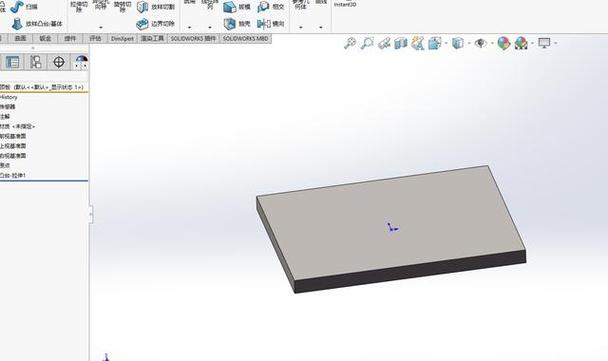Select the 材质 <未指定> tree item
Image resolution: width=608 pixels, height=361 pixels.
tap(17, 126)
